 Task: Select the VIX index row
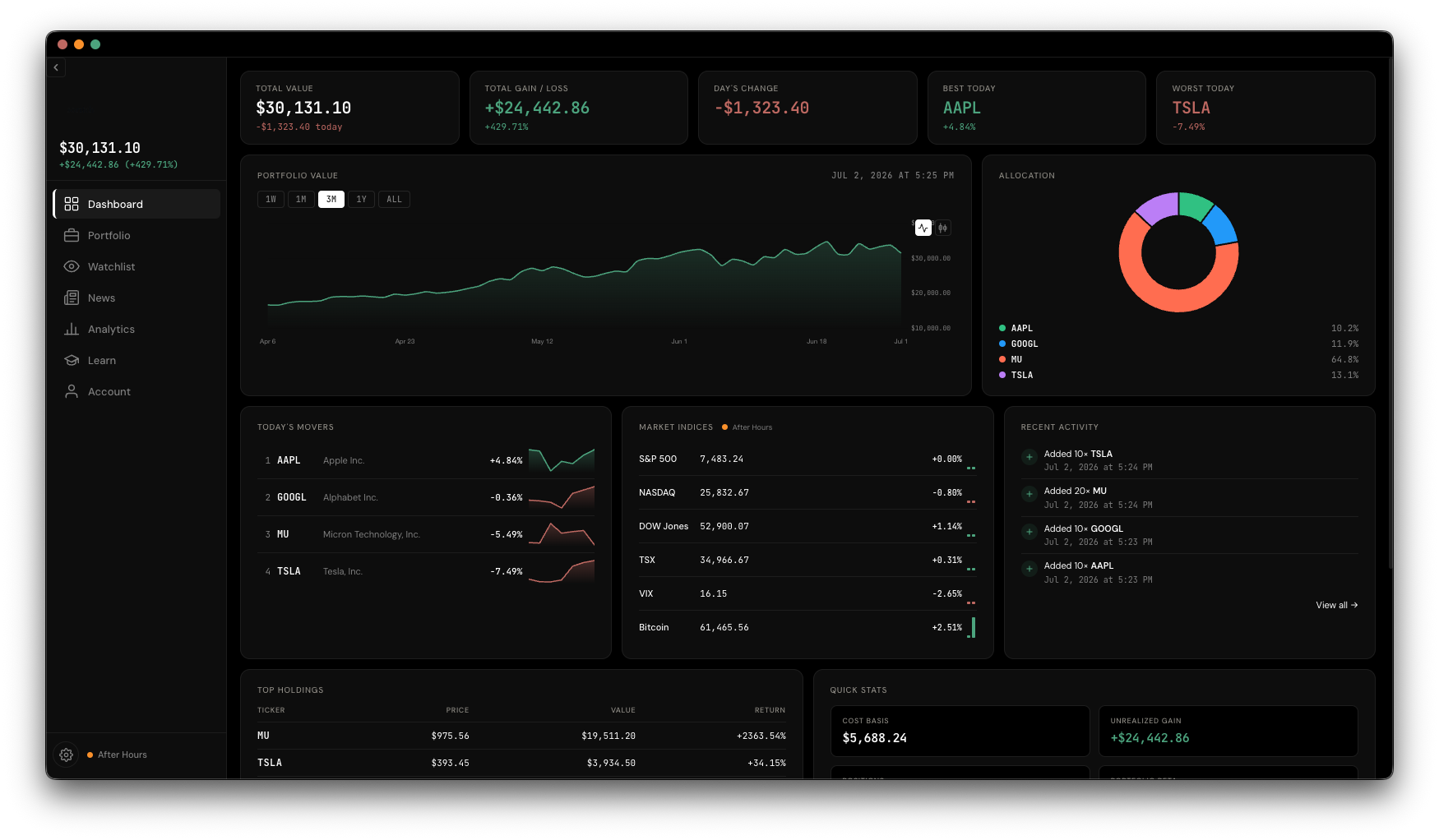(807, 593)
